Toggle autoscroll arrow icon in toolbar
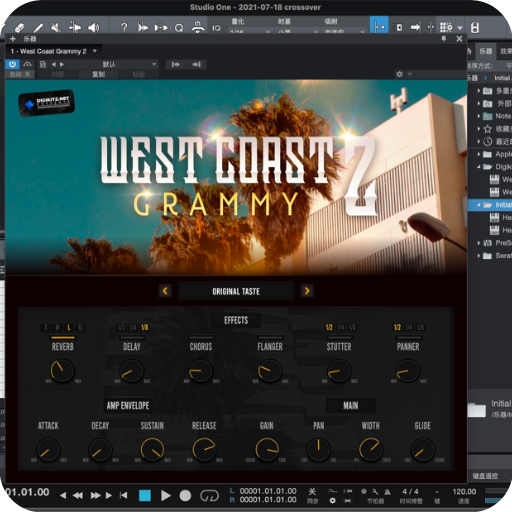Image resolution: width=512 pixels, height=512 pixels. tap(415, 27)
